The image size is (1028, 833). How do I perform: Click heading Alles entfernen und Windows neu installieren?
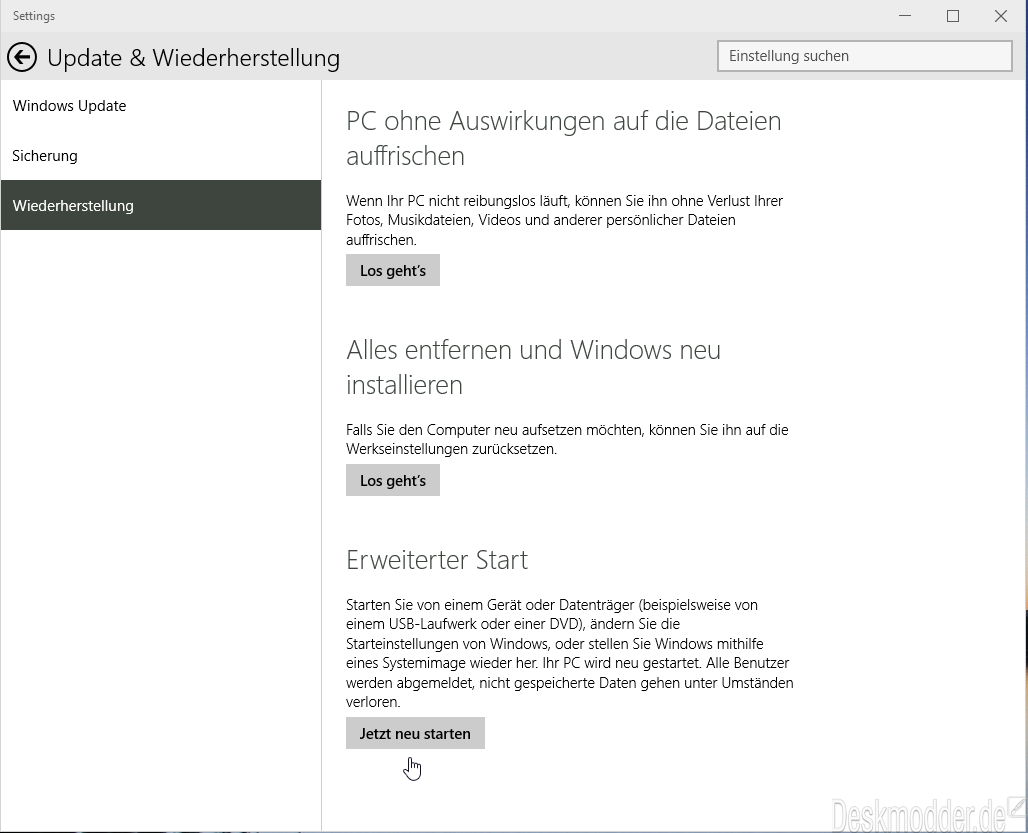coord(533,367)
